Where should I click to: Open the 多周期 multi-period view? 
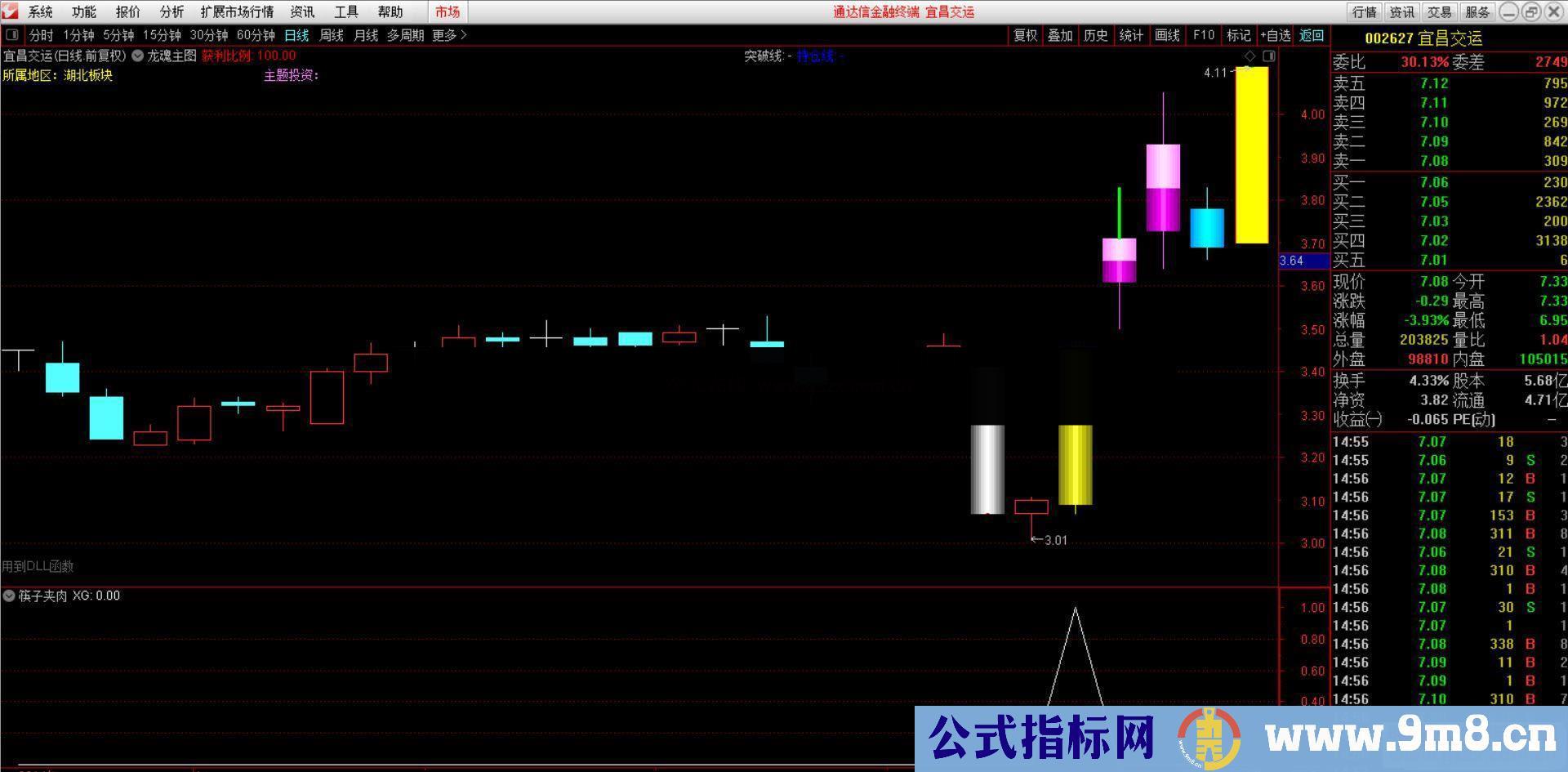point(405,35)
